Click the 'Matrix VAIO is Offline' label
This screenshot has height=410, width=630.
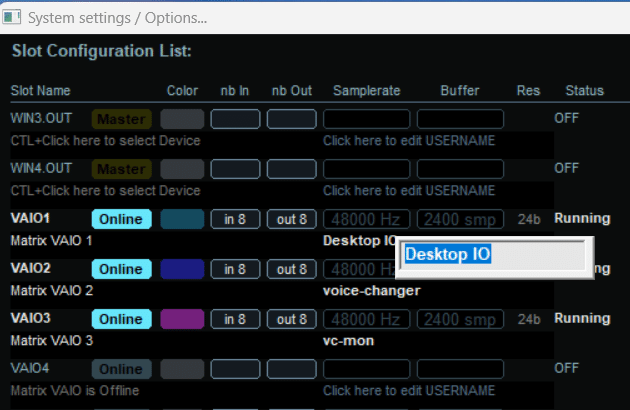(x=75, y=391)
